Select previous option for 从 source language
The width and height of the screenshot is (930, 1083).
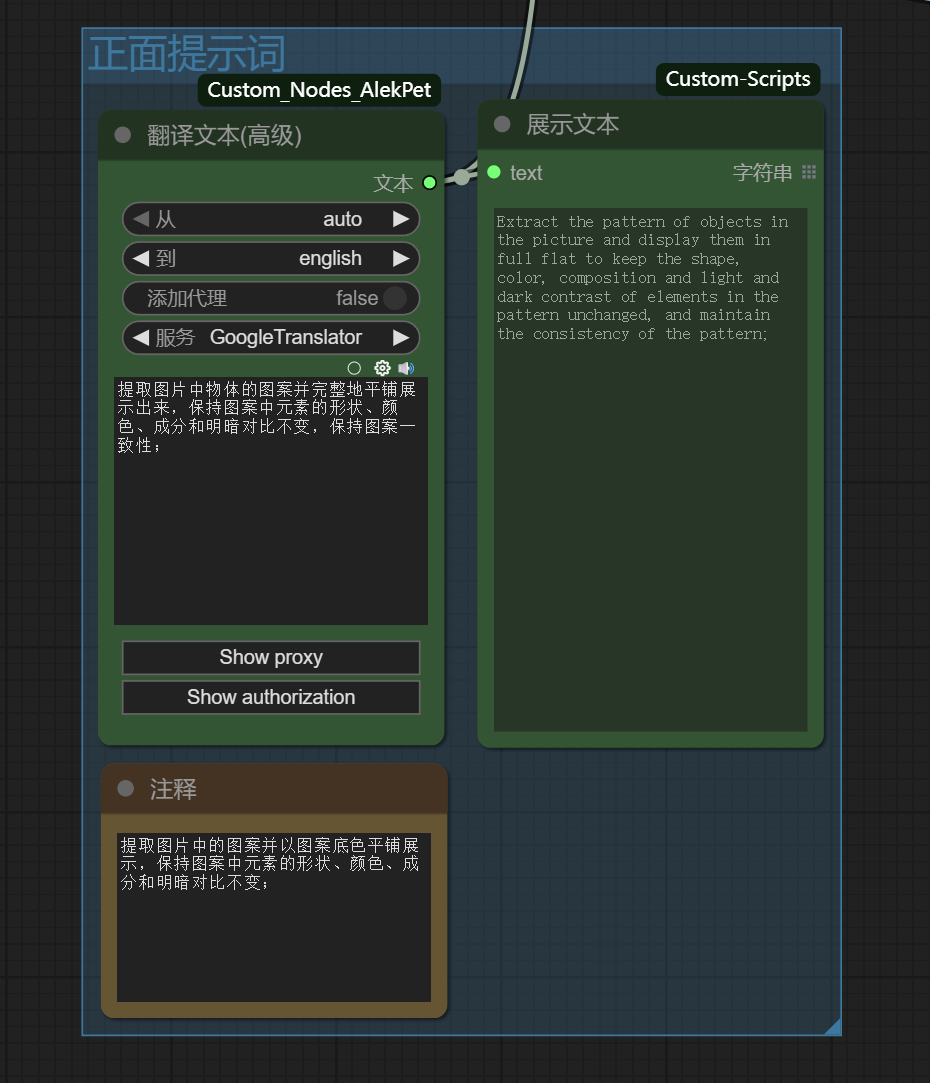coord(141,220)
